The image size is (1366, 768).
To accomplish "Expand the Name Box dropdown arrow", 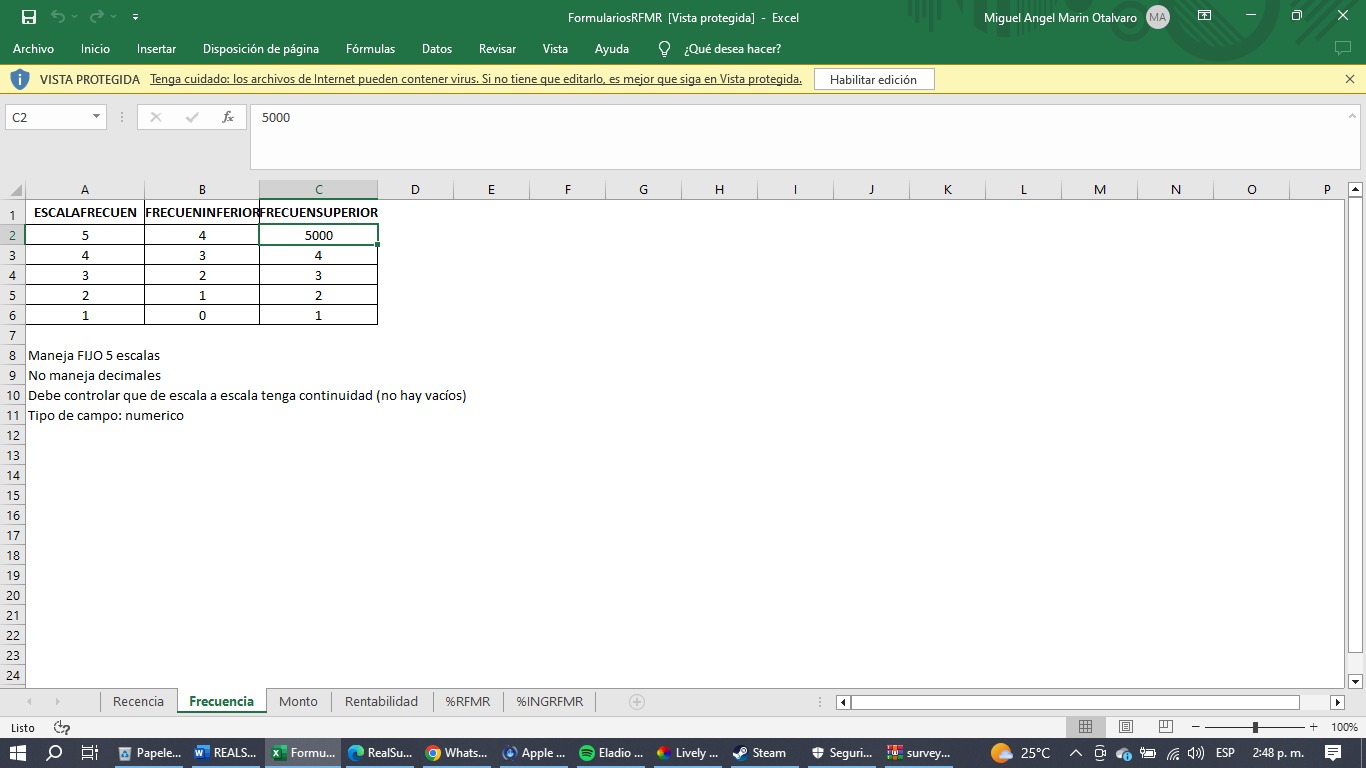I will click(96, 117).
